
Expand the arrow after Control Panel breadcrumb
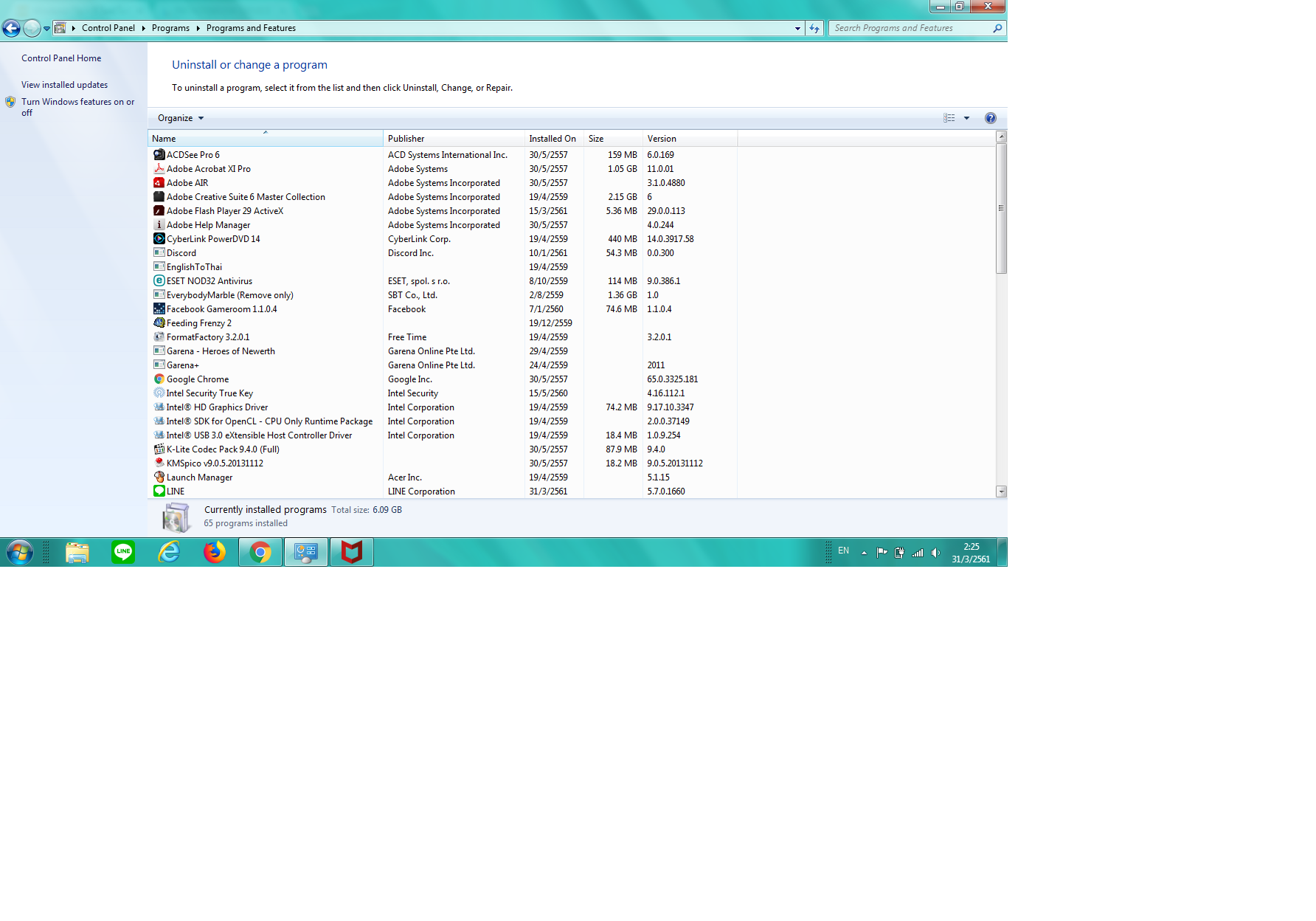(x=143, y=28)
